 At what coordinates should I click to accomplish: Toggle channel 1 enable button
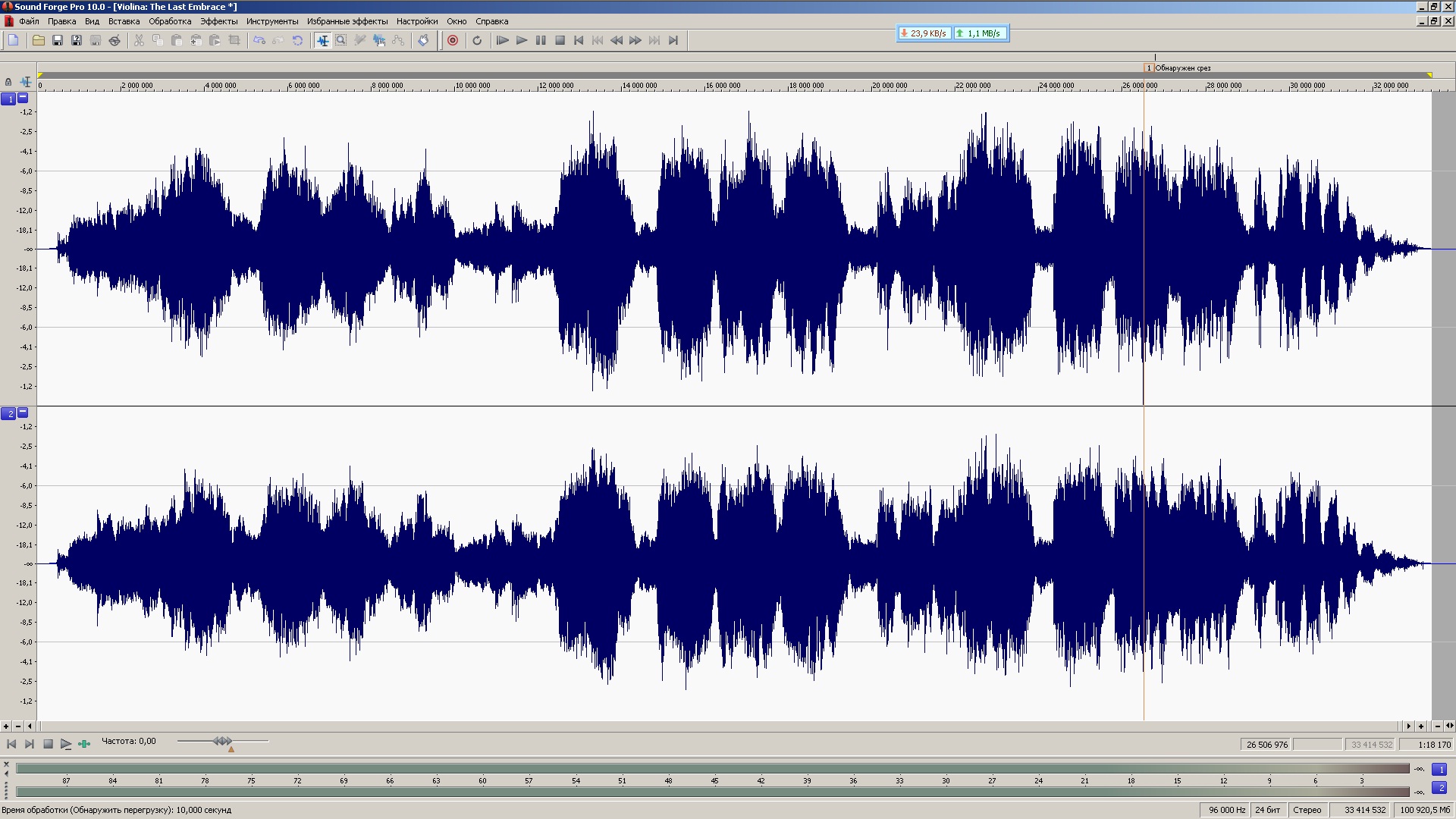pyautogui.click(x=8, y=99)
